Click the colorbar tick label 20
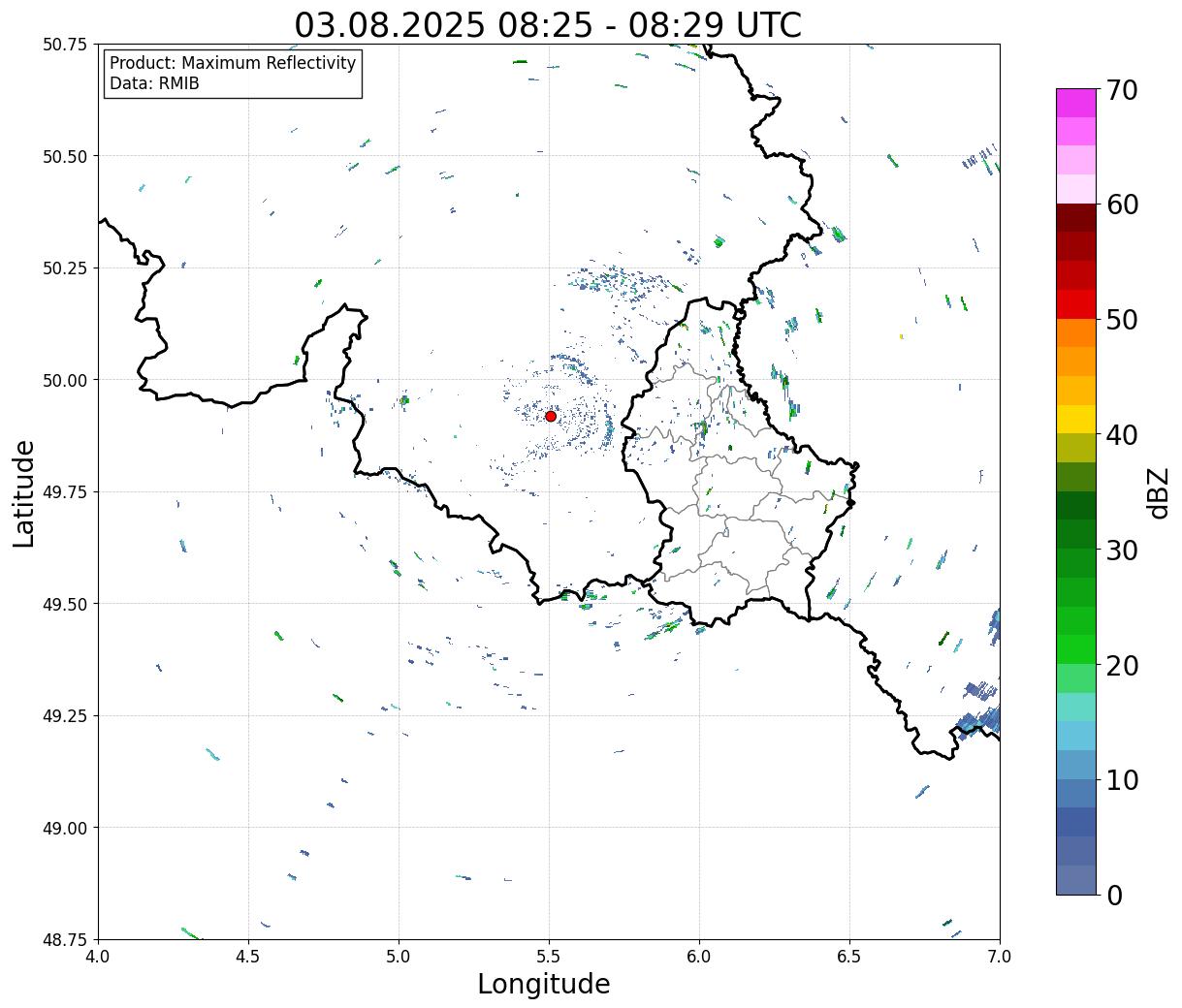The width and height of the screenshot is (1182, 1008). [1122, 665]
